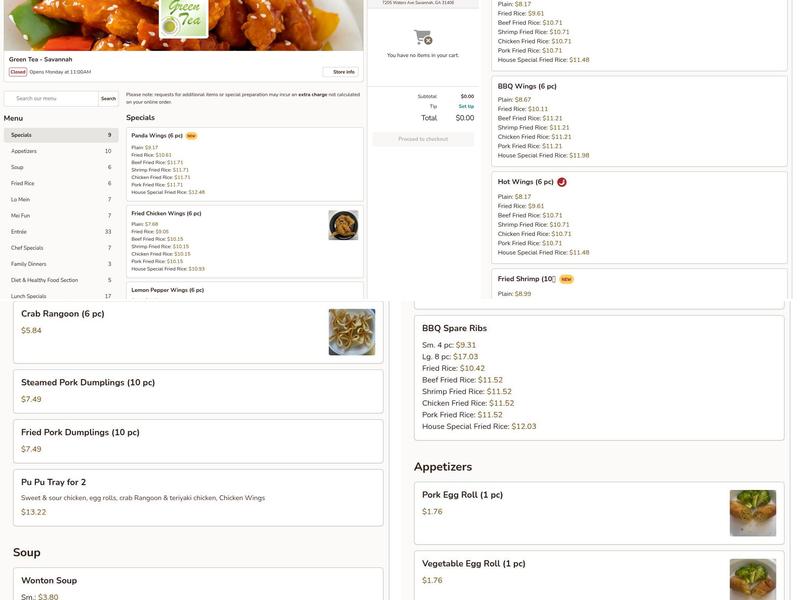Image resolution: width=800 pixels, height=600 pixels.
Task: Click the spicy pepper icon beside Hot Wings
Action: (562, 182)
